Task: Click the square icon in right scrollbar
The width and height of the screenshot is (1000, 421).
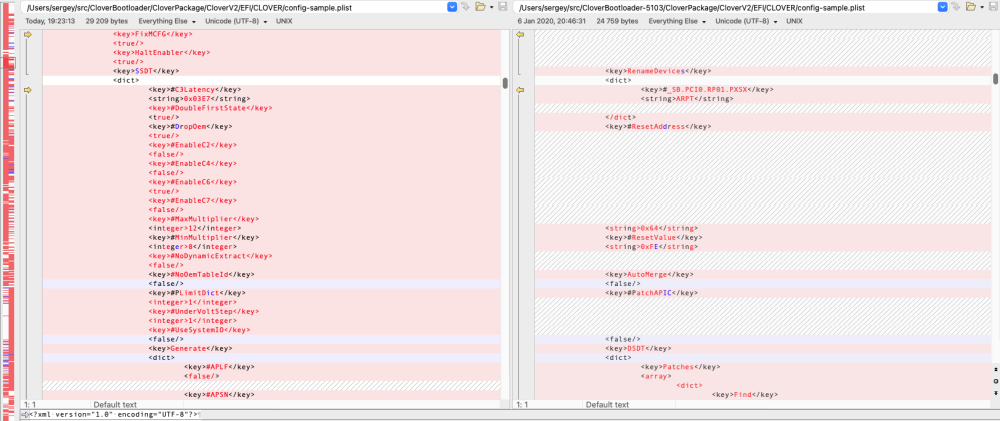Action: pos(996,381)
